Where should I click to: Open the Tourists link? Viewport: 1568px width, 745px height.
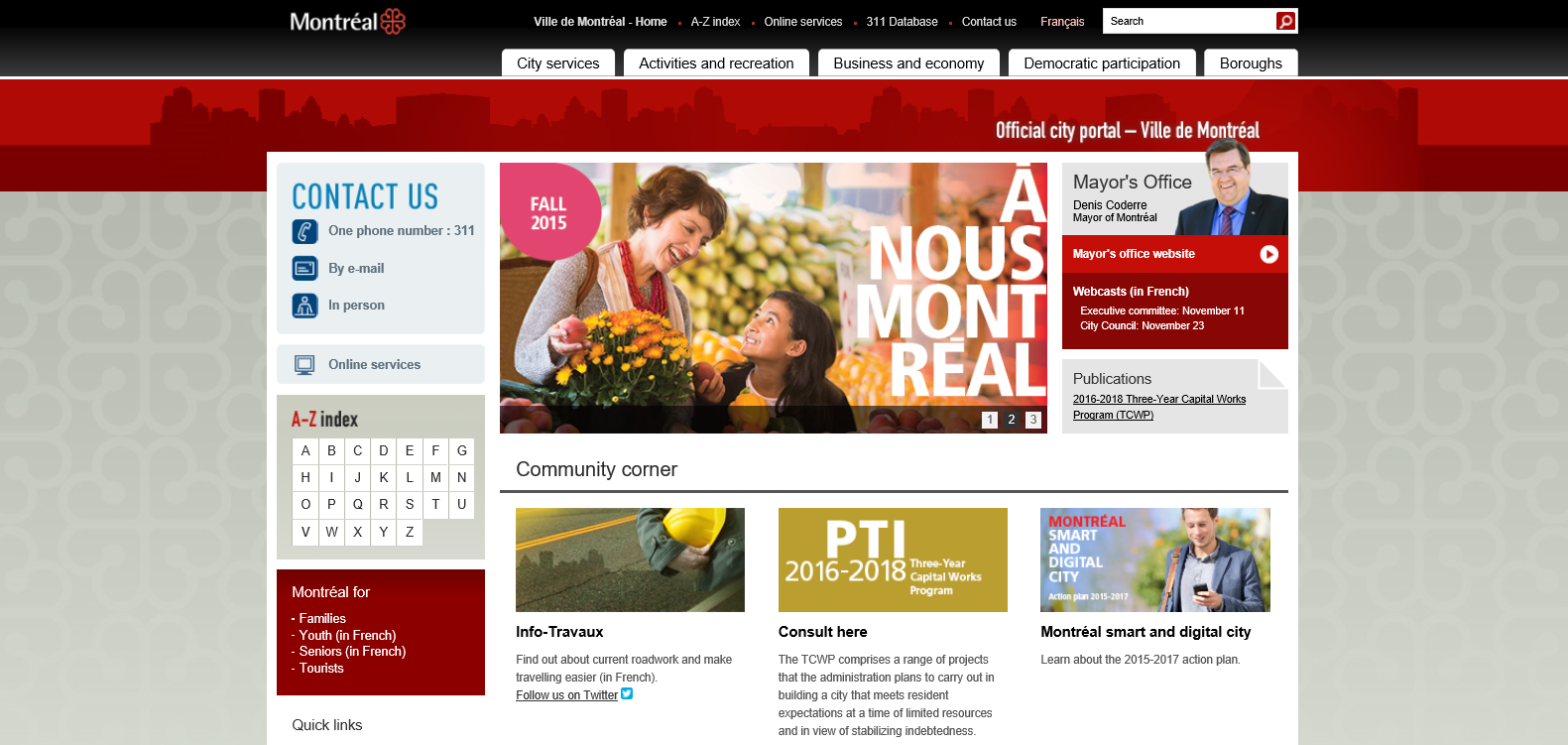(x=321, y=668)
